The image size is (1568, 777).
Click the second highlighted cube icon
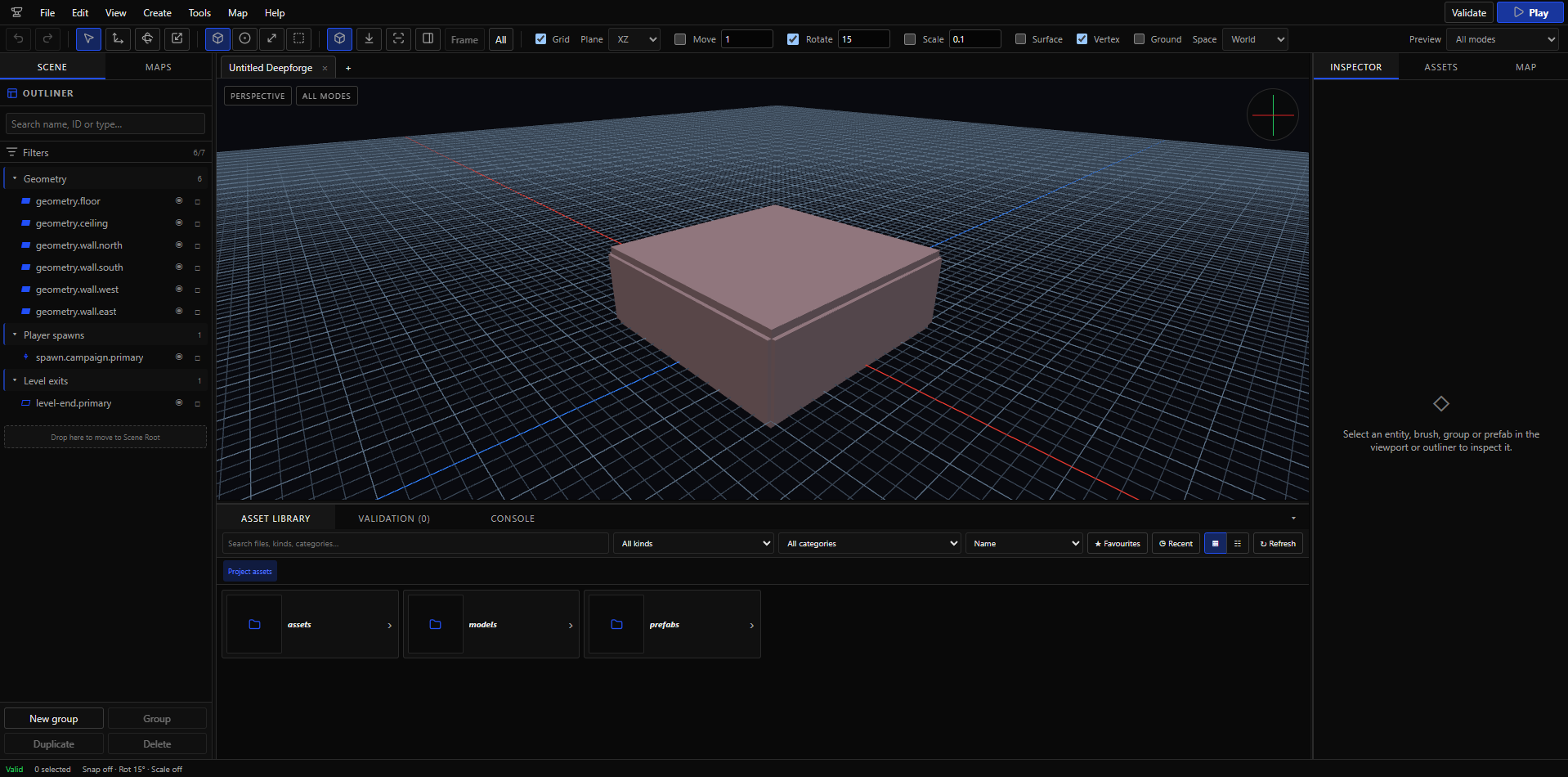(x=339, y=38)
